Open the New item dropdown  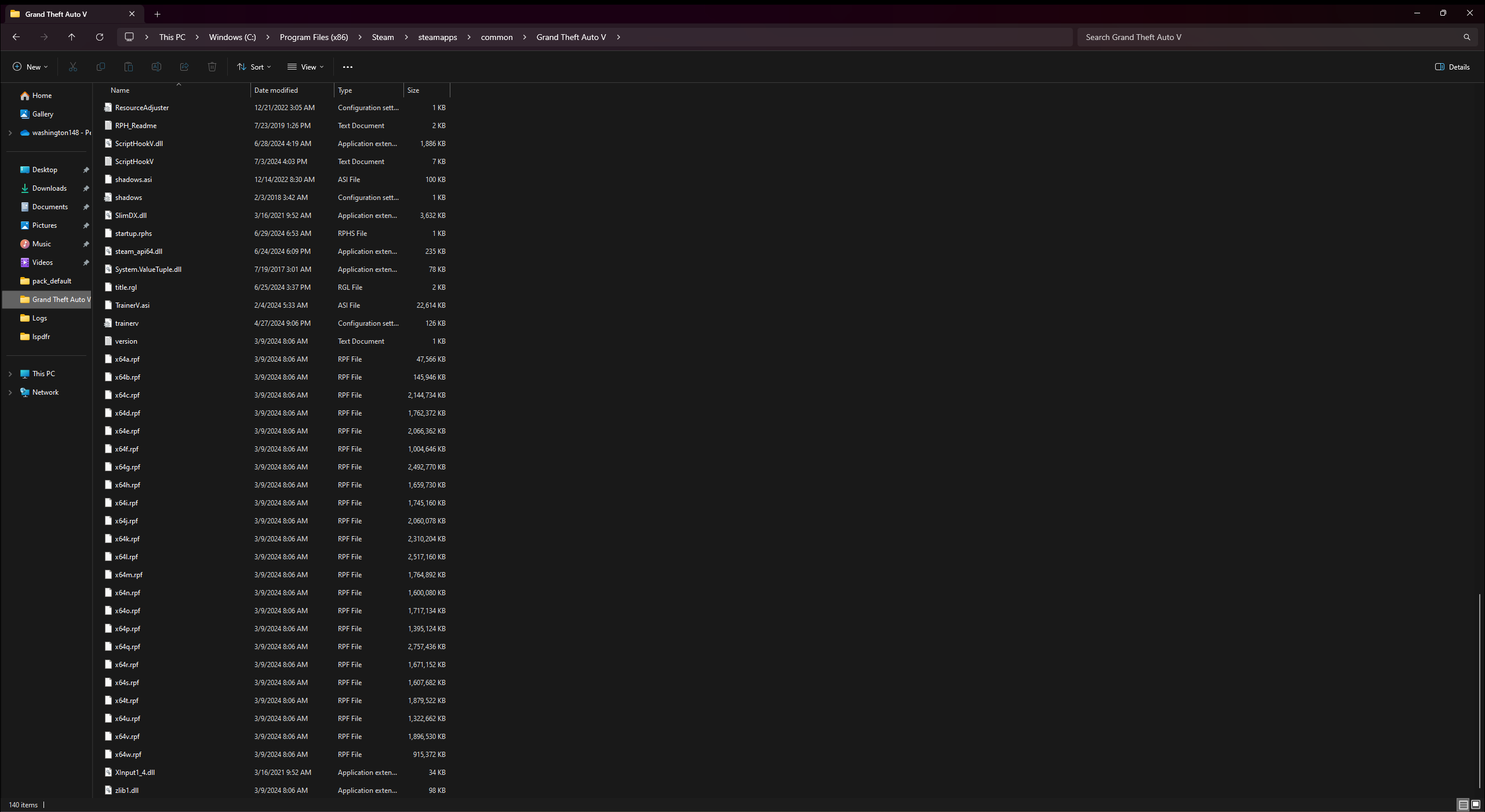point(30,67)
